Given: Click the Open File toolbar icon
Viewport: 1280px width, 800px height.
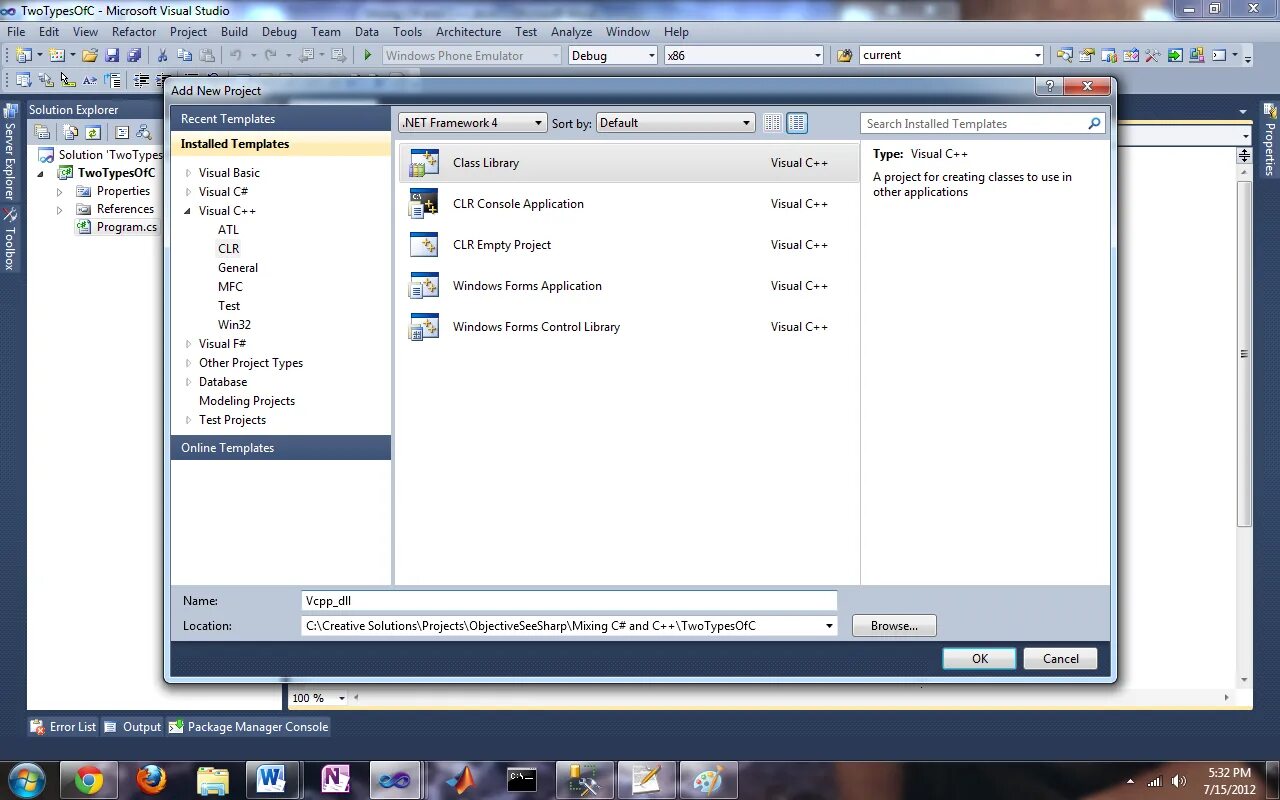Looking at the screenshot, I should 90,55.
